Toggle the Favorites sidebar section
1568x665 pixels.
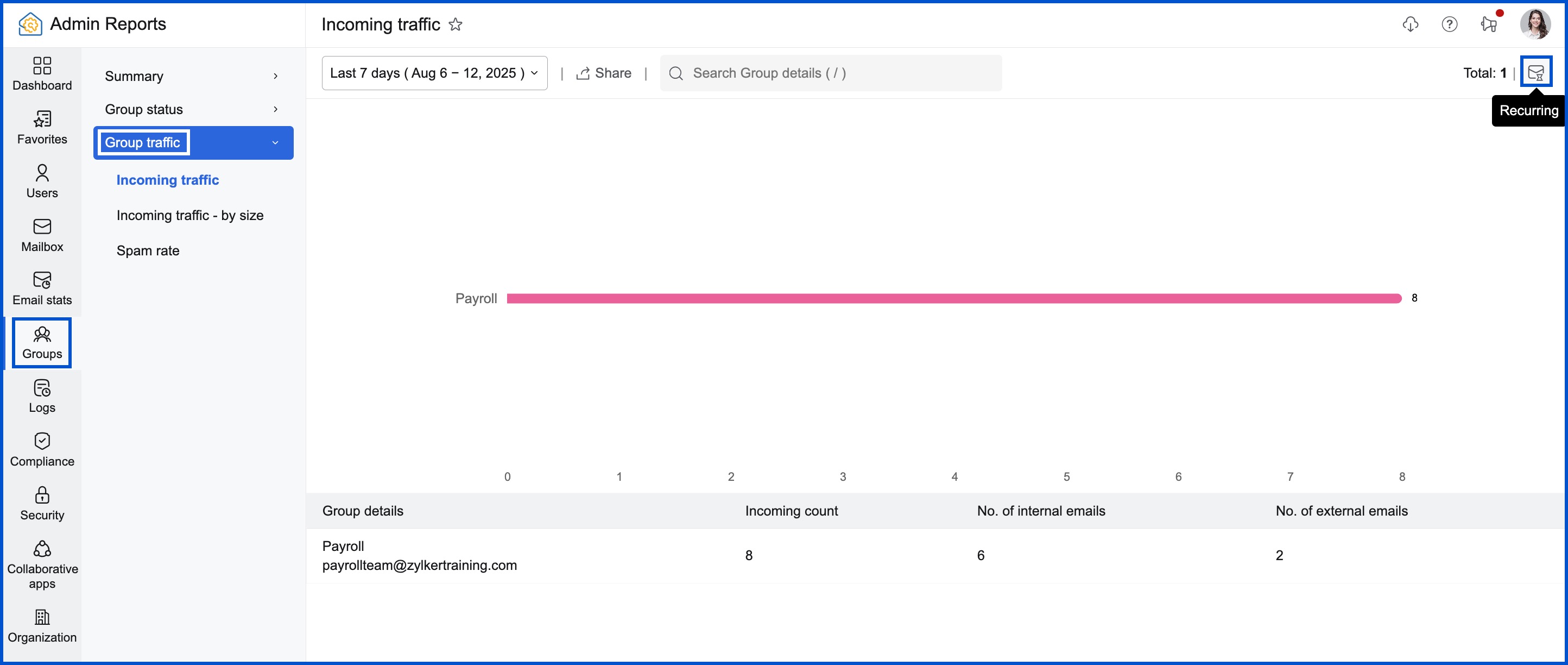(x=41, y=127)
